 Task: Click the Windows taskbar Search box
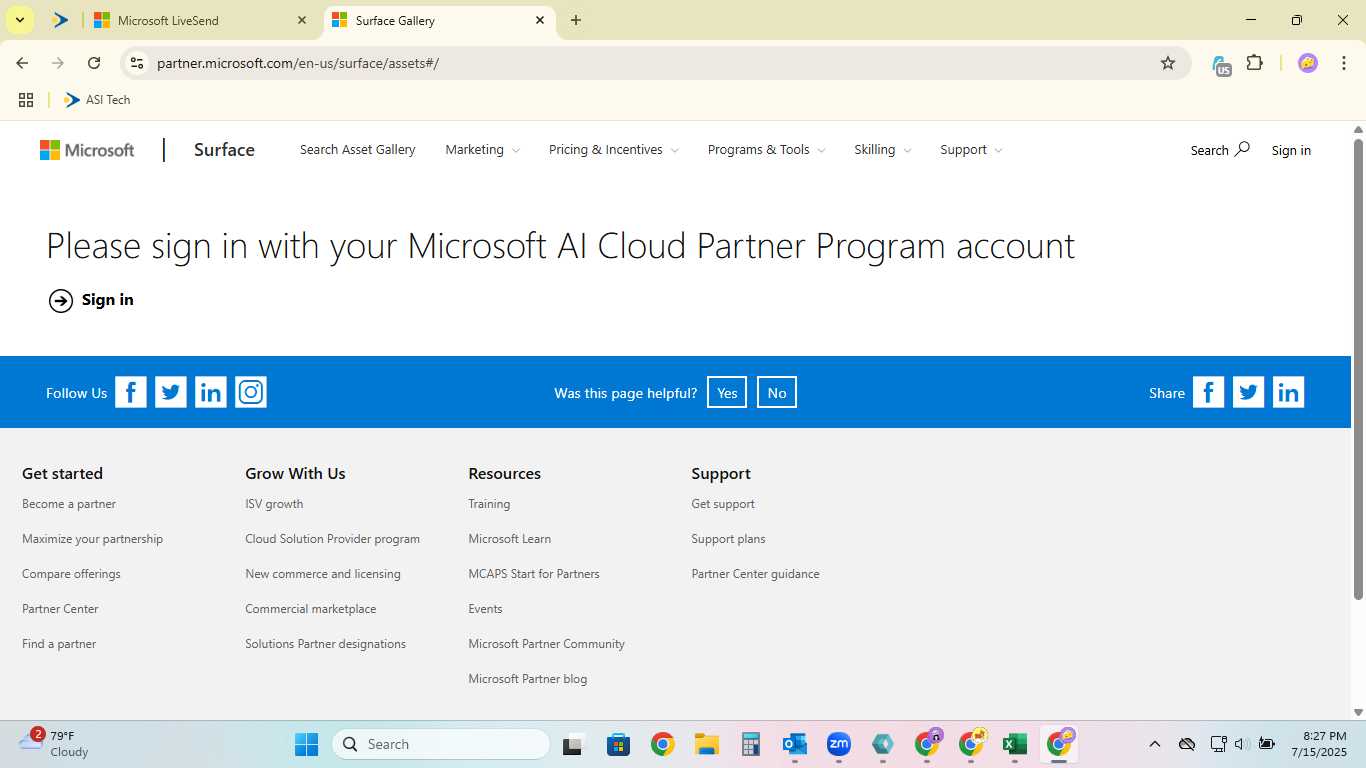(441, 744)
